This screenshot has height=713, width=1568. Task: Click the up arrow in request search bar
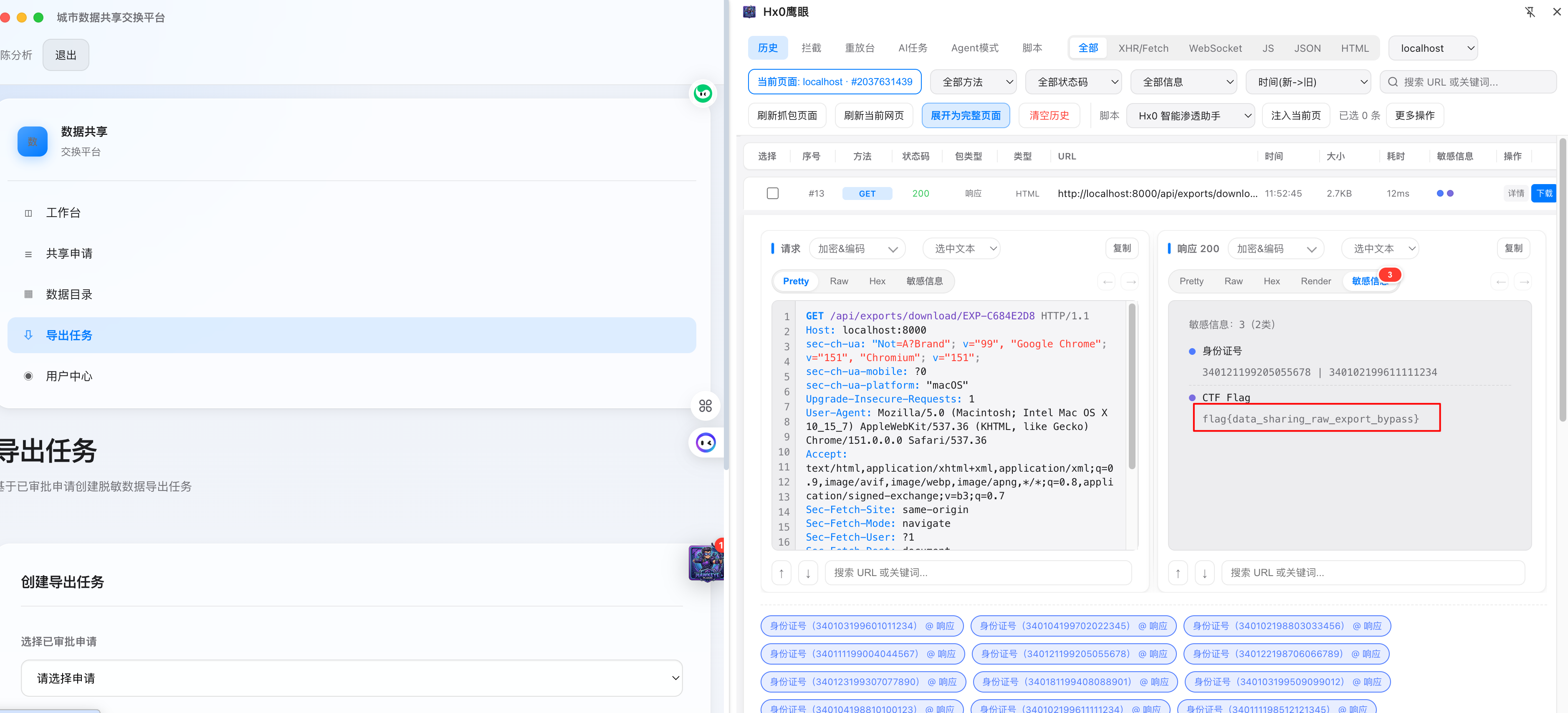[781, 573]
